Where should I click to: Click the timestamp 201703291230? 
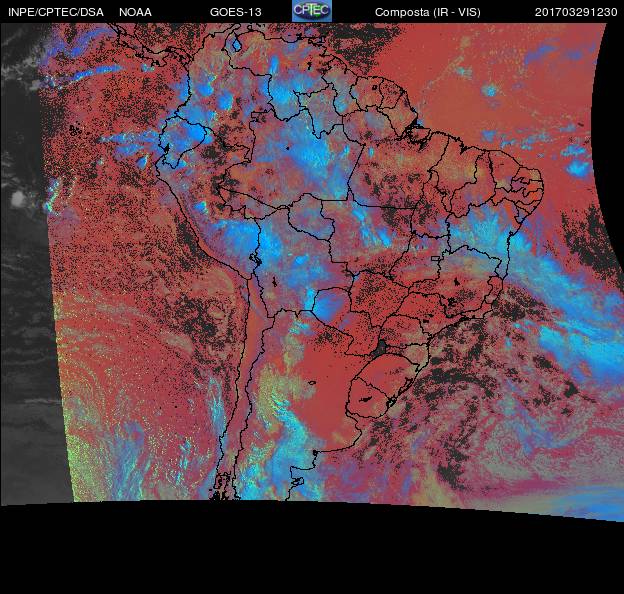click(x=576, y=12)
